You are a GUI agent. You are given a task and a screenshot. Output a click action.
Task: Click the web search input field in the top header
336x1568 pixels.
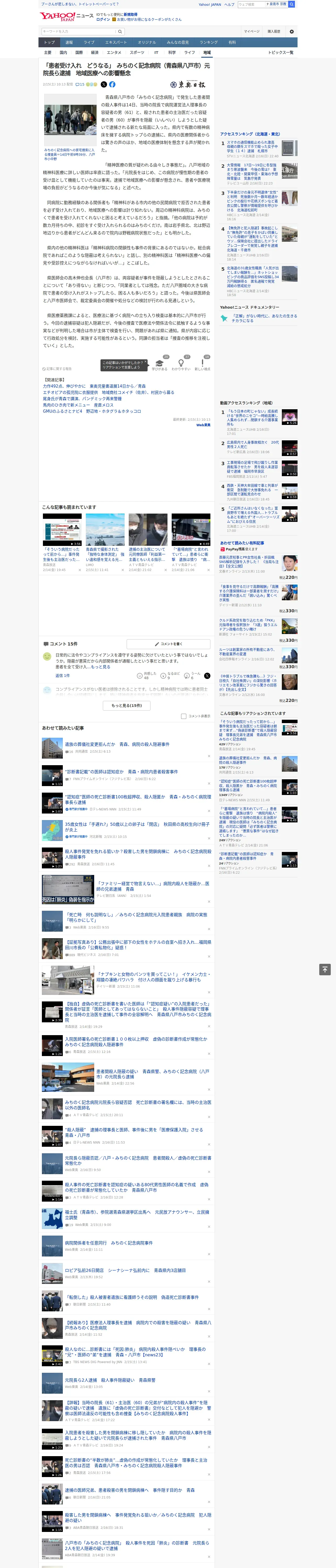click(x=251, y=4)
